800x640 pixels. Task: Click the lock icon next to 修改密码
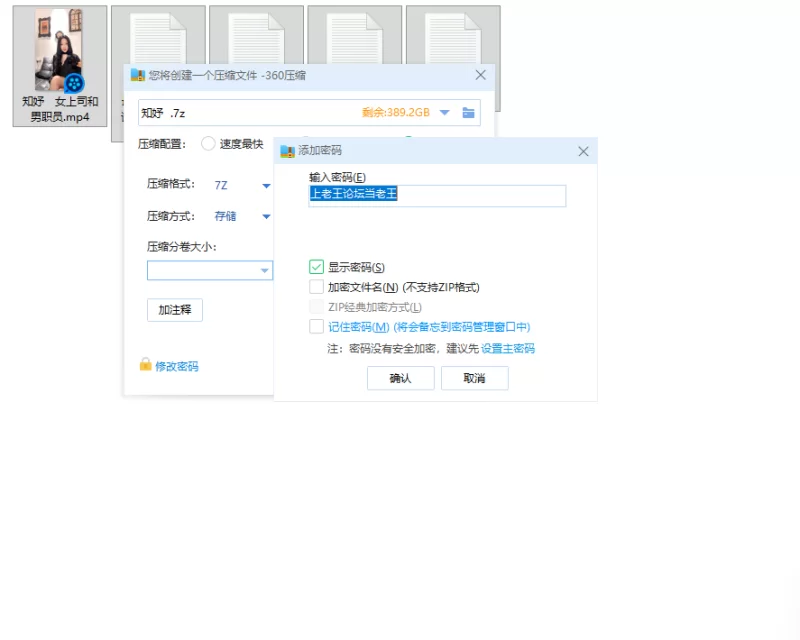[x=145, y=365]
